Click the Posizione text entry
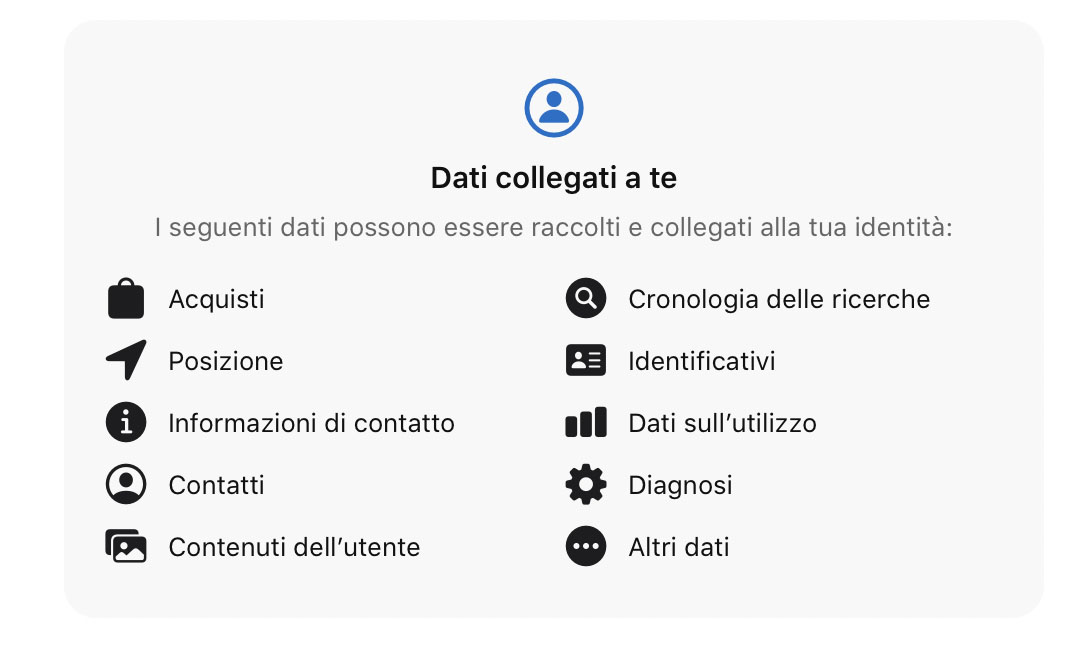 click(226, 361)
